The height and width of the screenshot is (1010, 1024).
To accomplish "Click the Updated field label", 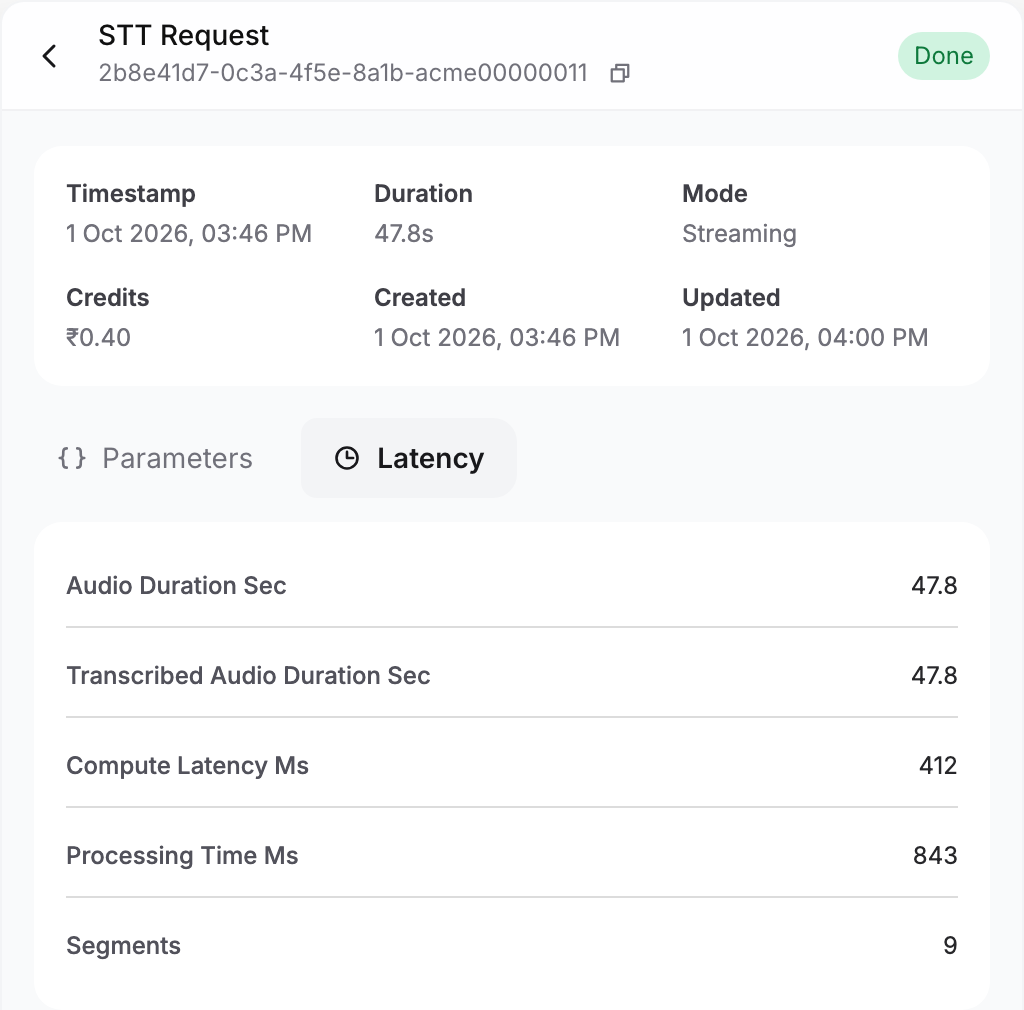I will [731, 298].
